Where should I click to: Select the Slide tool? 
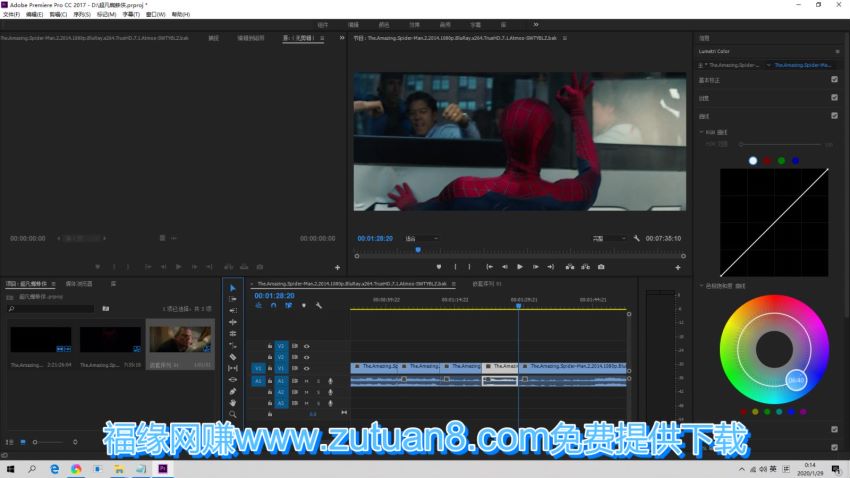point(233,379)
